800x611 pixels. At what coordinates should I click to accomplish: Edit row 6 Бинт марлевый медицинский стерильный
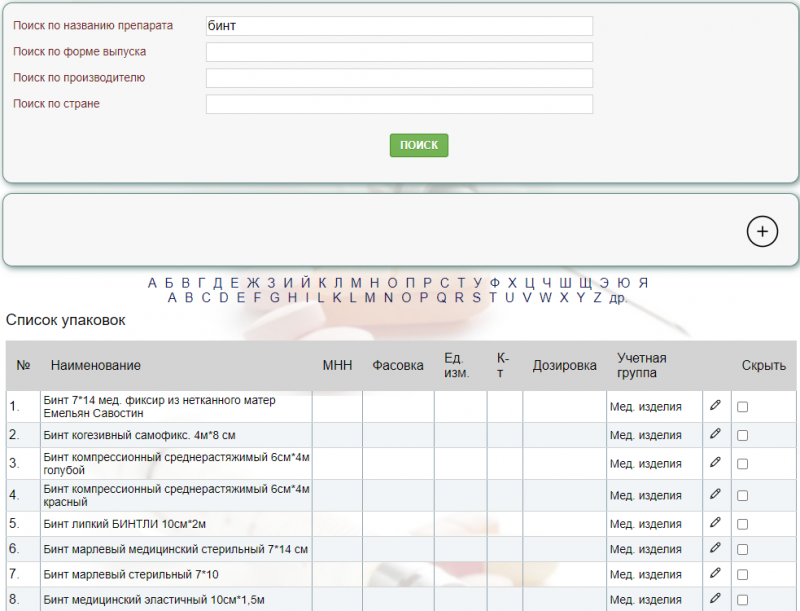pyautogui.click(x=715, y=549)
